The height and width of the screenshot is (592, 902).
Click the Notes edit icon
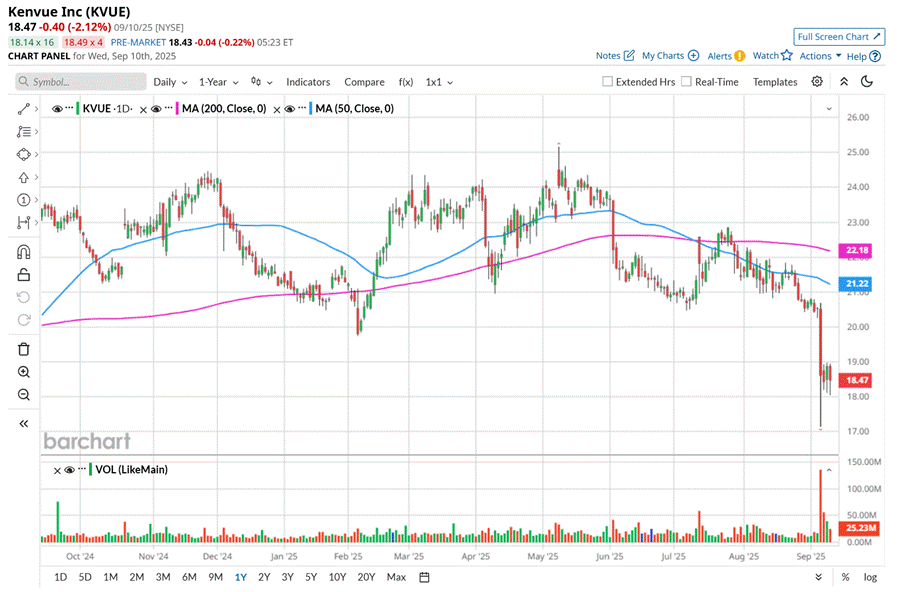tap(629, 56)
